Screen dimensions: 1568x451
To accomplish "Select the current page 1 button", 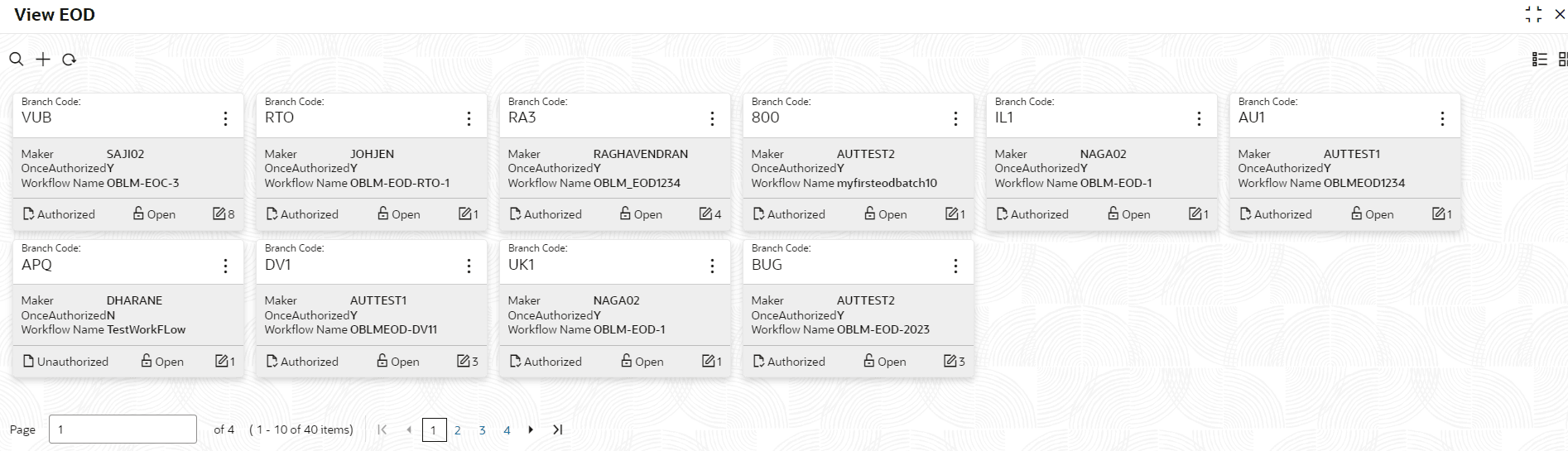I will coord(434,430).
